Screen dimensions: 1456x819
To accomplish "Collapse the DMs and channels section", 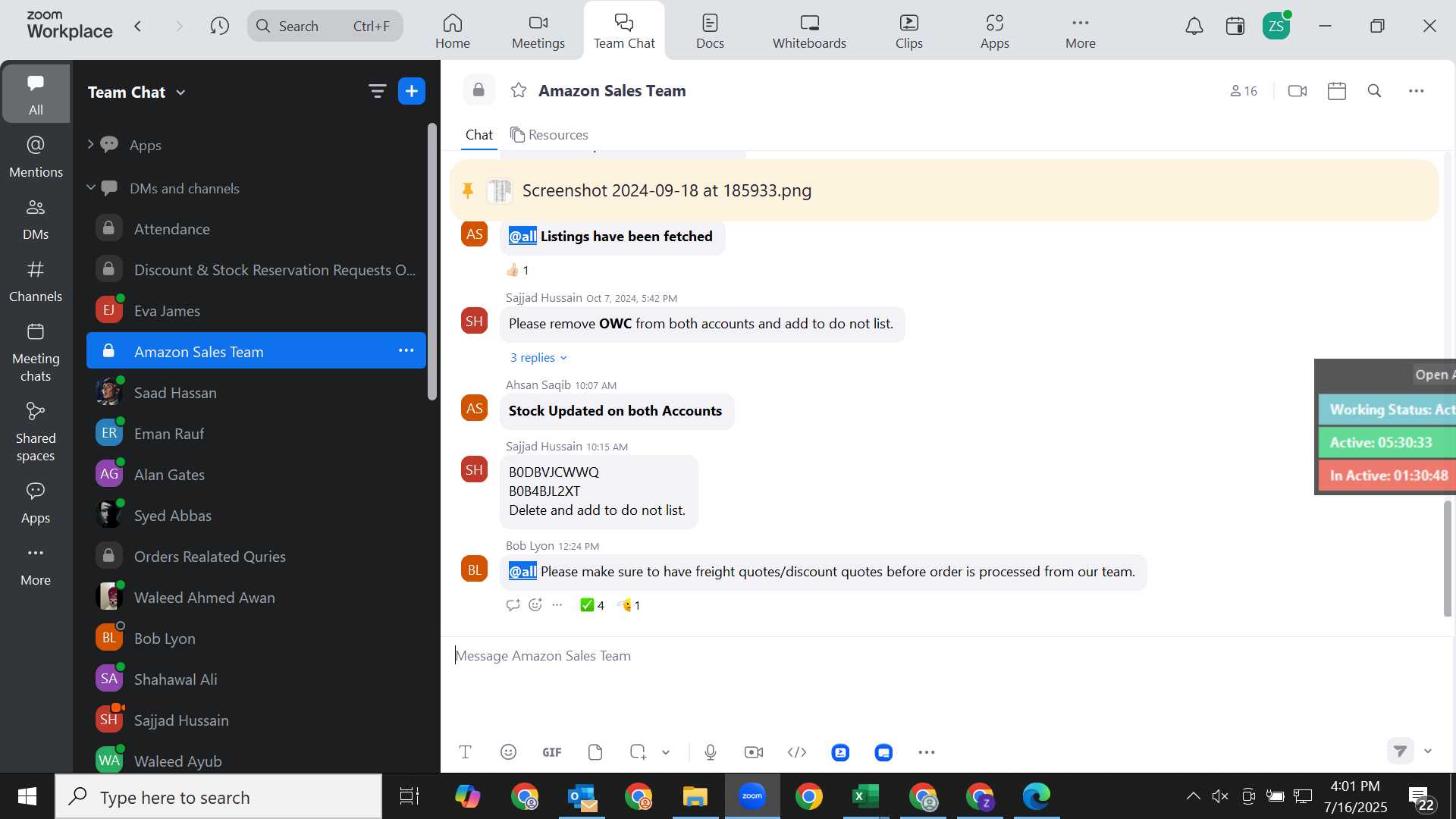I will [90, 187].
